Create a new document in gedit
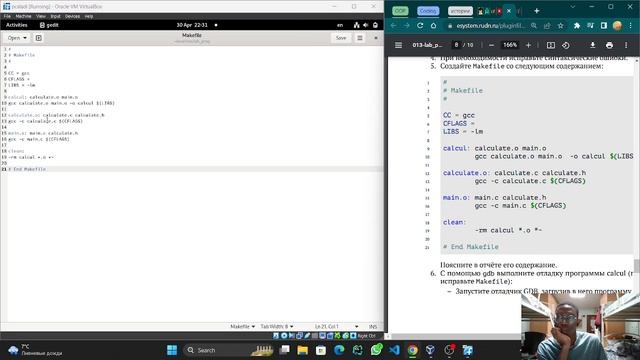The height and width of the screenshot is (360, 640). 38,38
